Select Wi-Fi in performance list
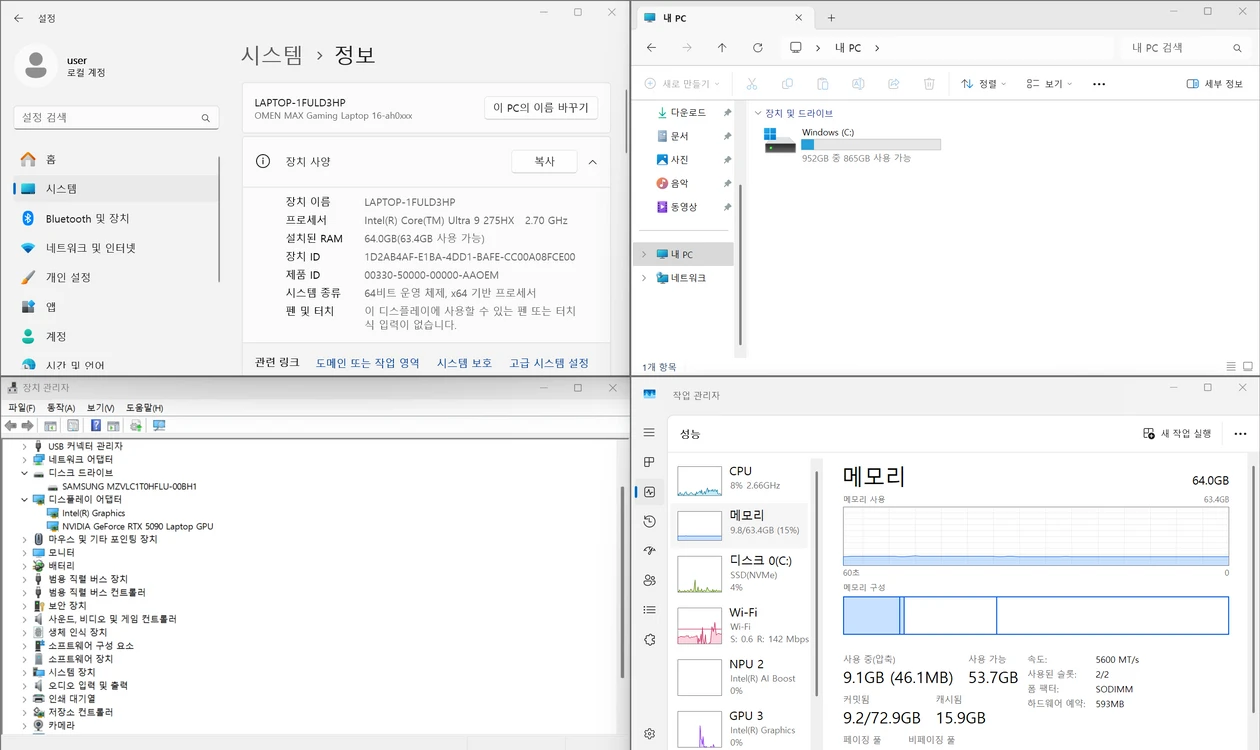Screen dimensions: 1260x750 [741, 626]
